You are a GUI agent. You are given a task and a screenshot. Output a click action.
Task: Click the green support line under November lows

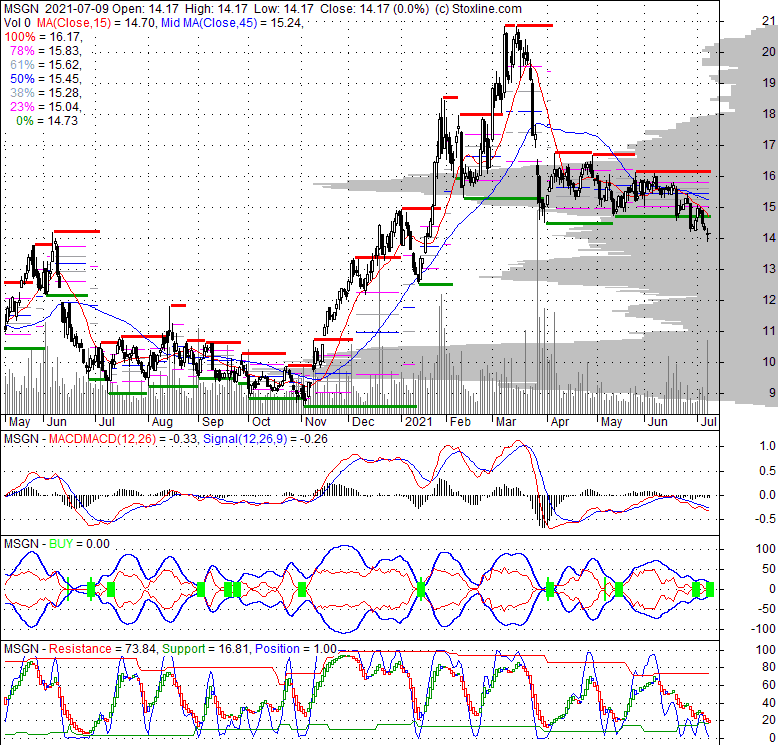click(x=360, y=406)
